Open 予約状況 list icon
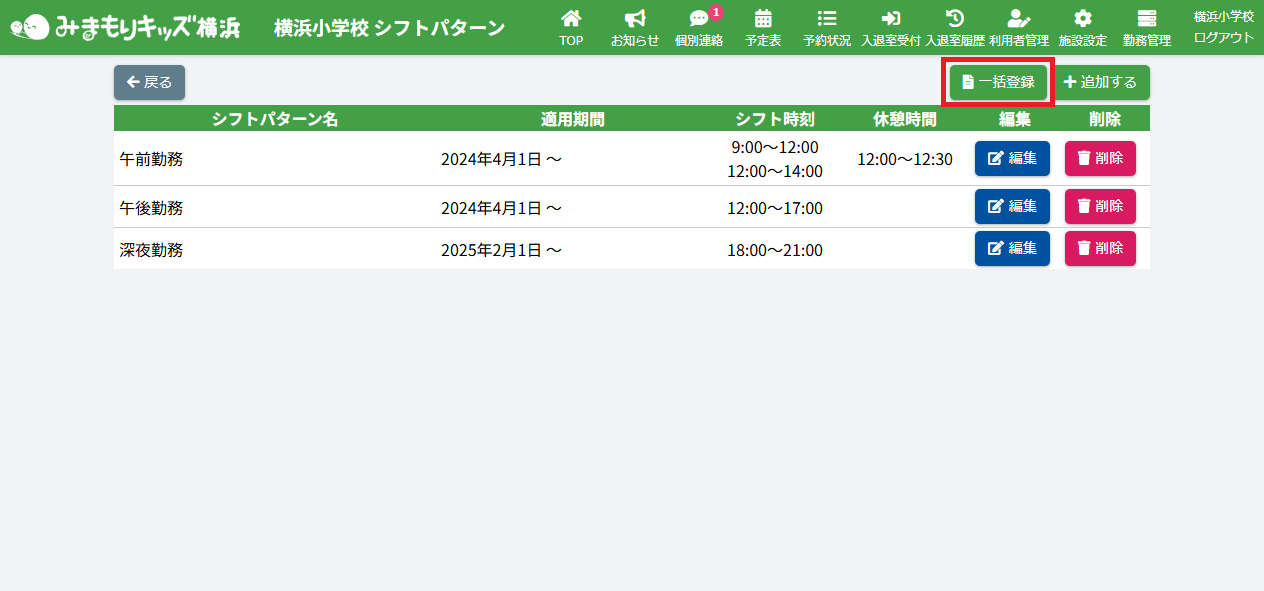Image resolution: width=1264 pixels, height=591 pixels. (x=827, y=28)
